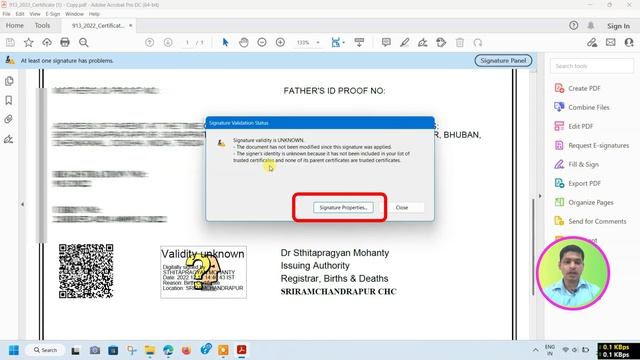Close the Signature Validation Status dialog
The image size is (640, 360).
pyautogui.click(x=402, y=207)
